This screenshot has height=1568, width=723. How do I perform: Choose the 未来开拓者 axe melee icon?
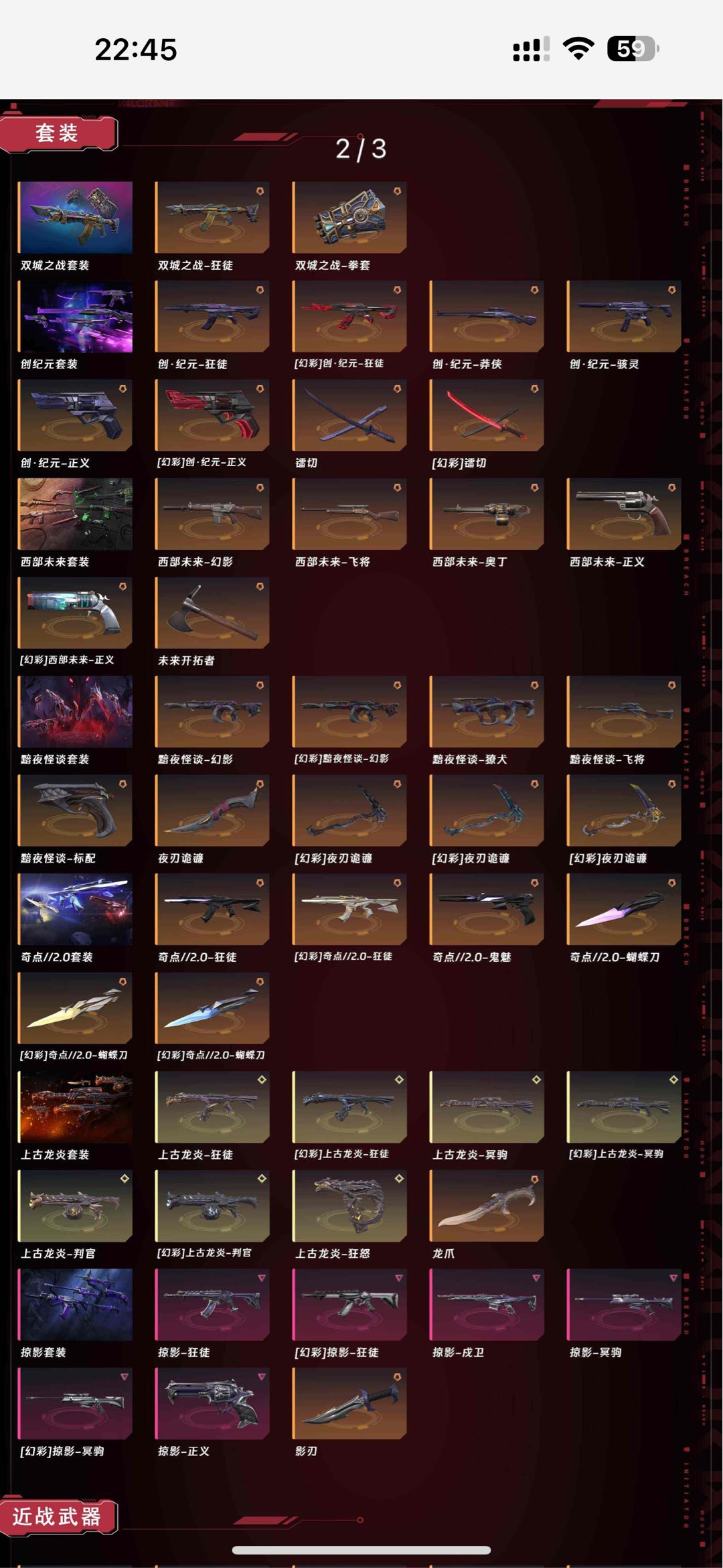point(212,612)
